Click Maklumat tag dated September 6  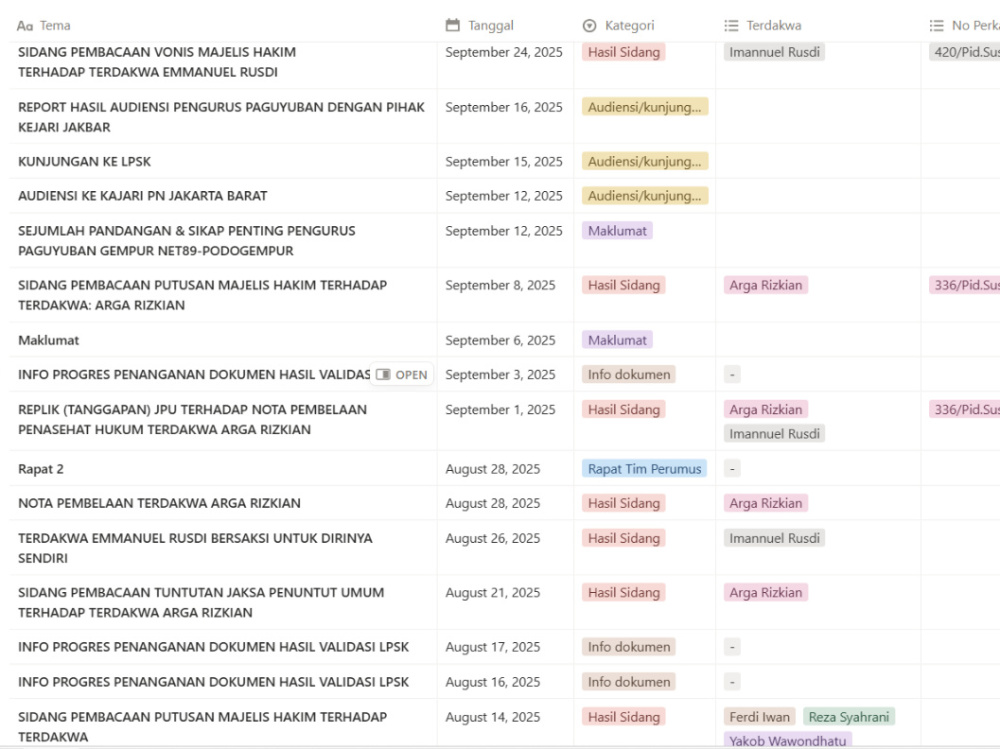point(617,340)
